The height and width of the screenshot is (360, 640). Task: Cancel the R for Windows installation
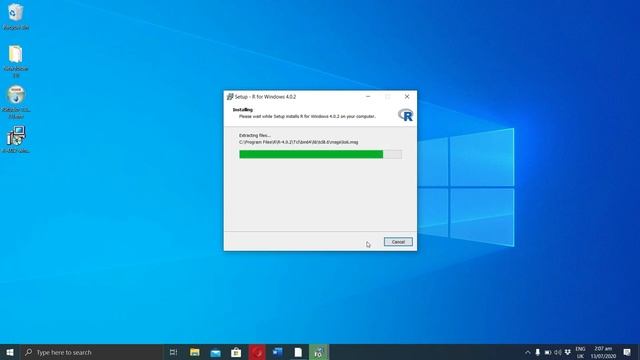coord(398,242)
